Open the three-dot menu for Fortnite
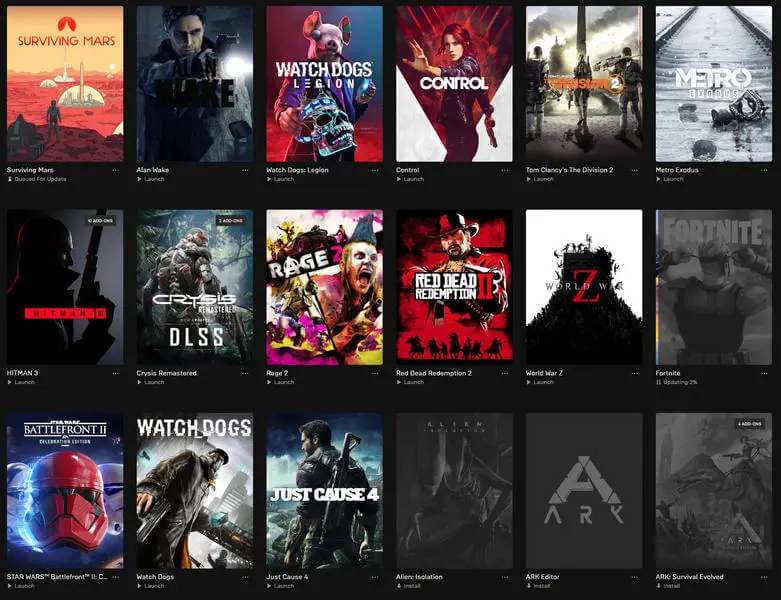Image resolution: width=781 pixels, height=600 pixels. point(764,373)
